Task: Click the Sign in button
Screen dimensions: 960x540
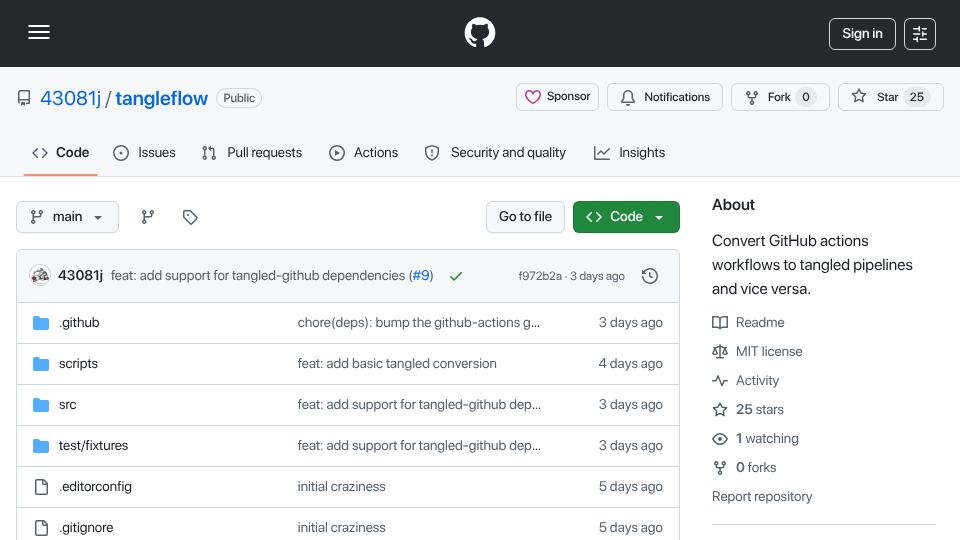Action: pos(862,34)
